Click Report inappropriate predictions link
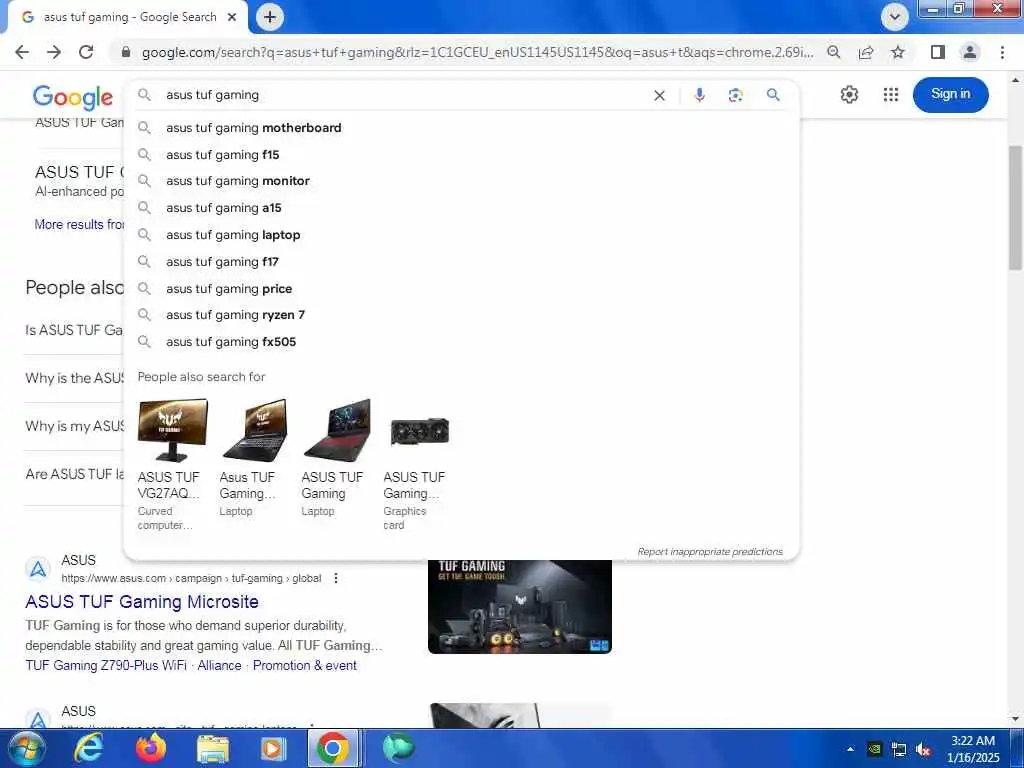This screenshot has height=768, width=1024. 710,552
